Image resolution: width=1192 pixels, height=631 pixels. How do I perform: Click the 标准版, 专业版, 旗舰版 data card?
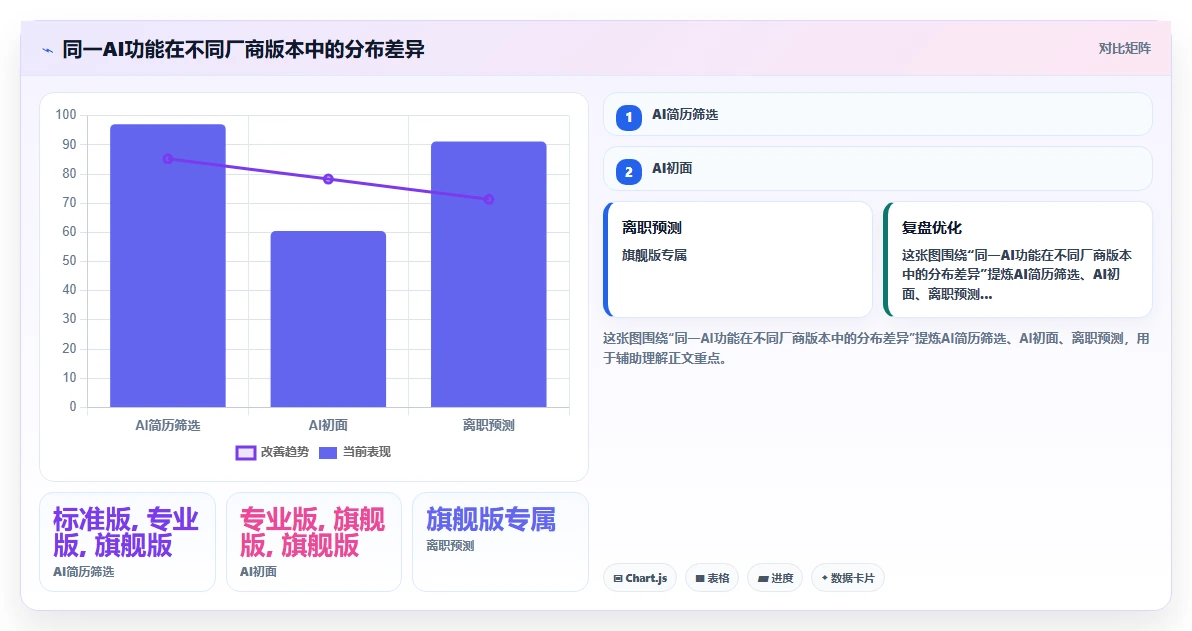click(128, 542)
